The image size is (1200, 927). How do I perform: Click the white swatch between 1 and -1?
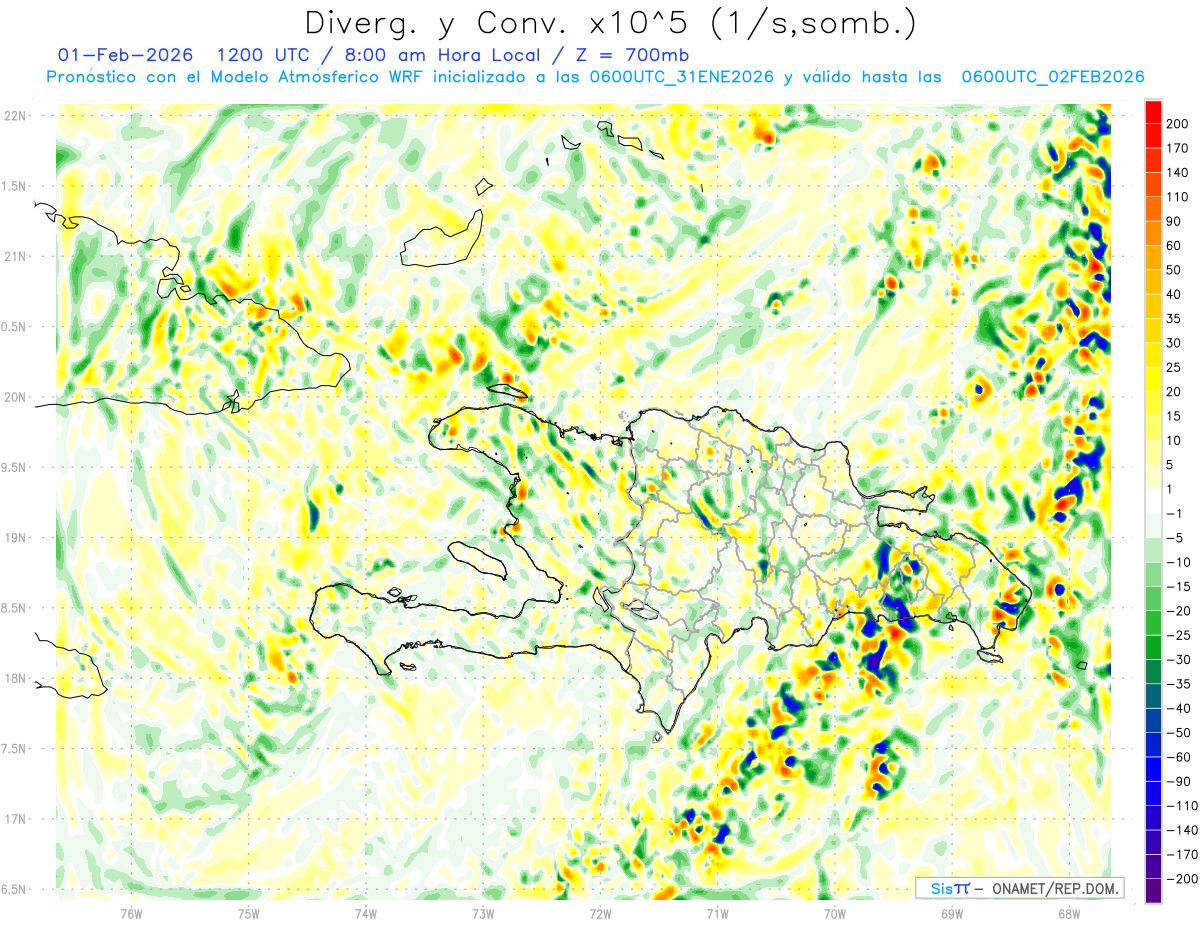[x=1153, y=502]
